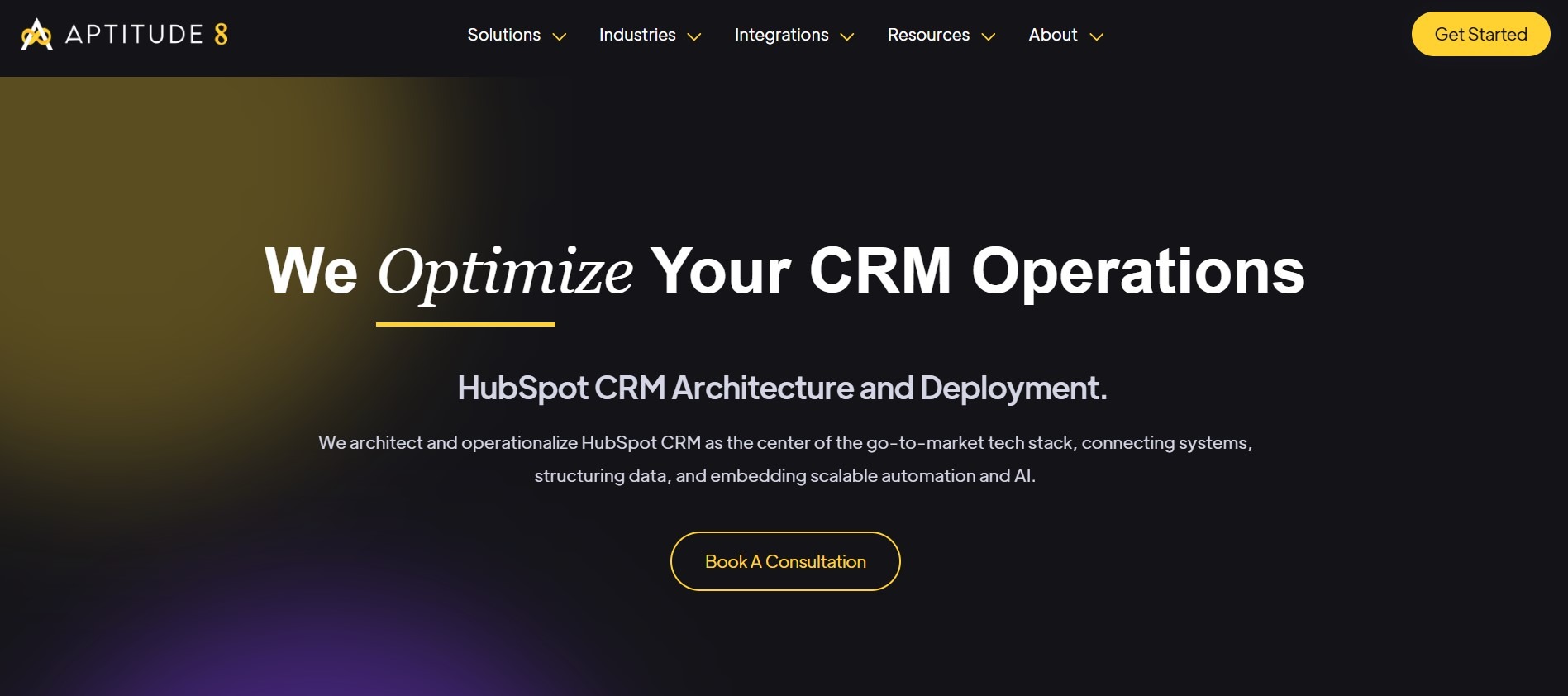
Task: Expand the chevron next to Industries
Action: tap(694, 36)
